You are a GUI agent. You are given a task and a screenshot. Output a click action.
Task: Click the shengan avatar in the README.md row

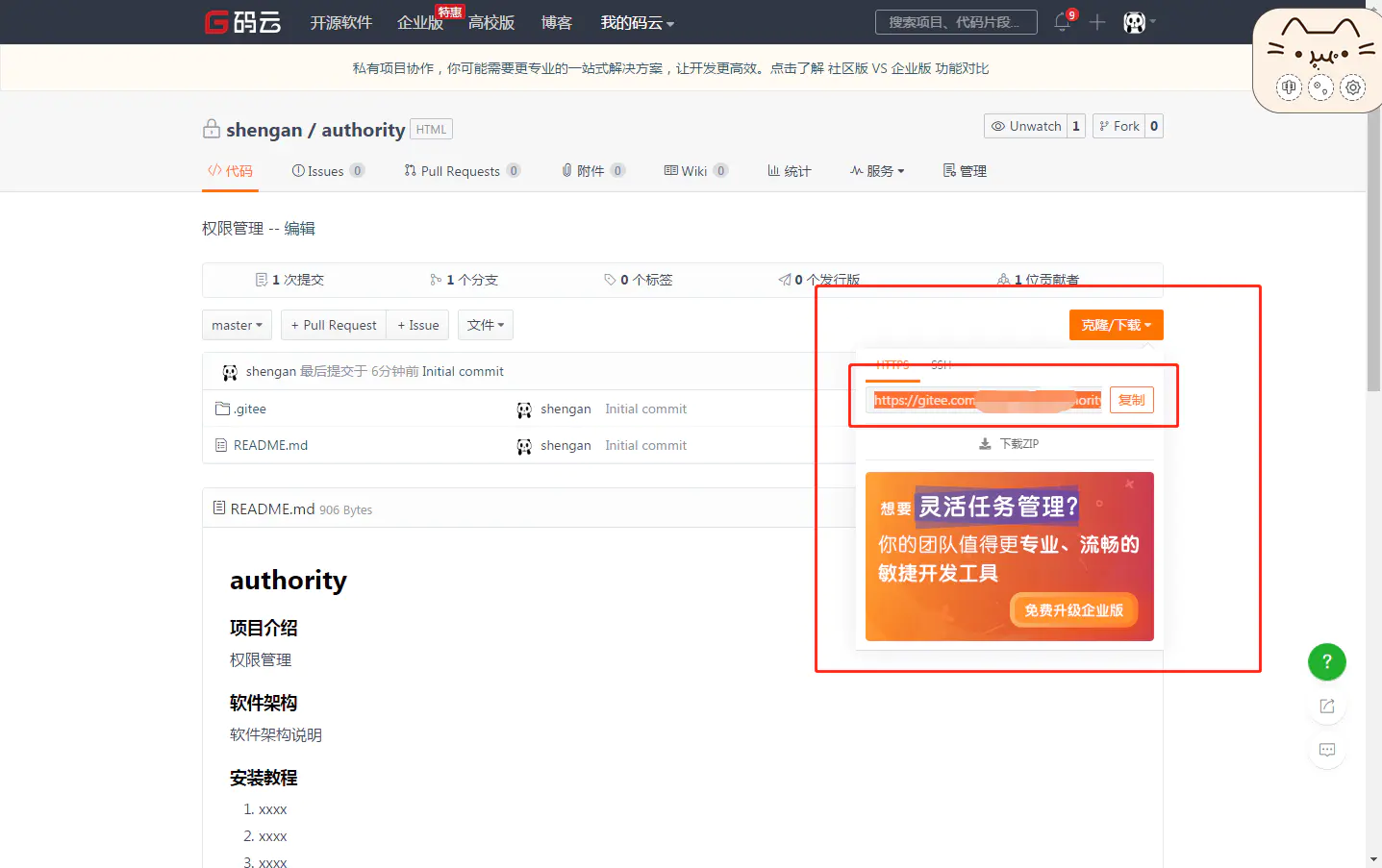(524, 446)
